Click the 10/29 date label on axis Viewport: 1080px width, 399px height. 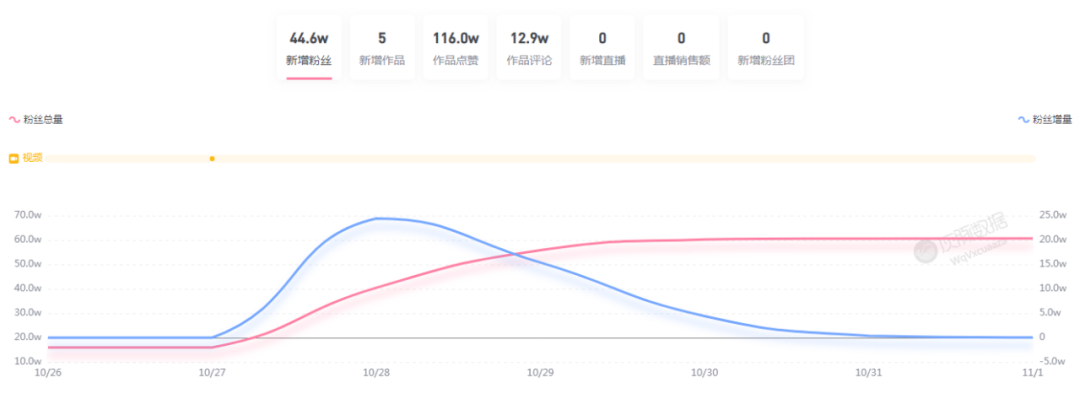point(540,371)
